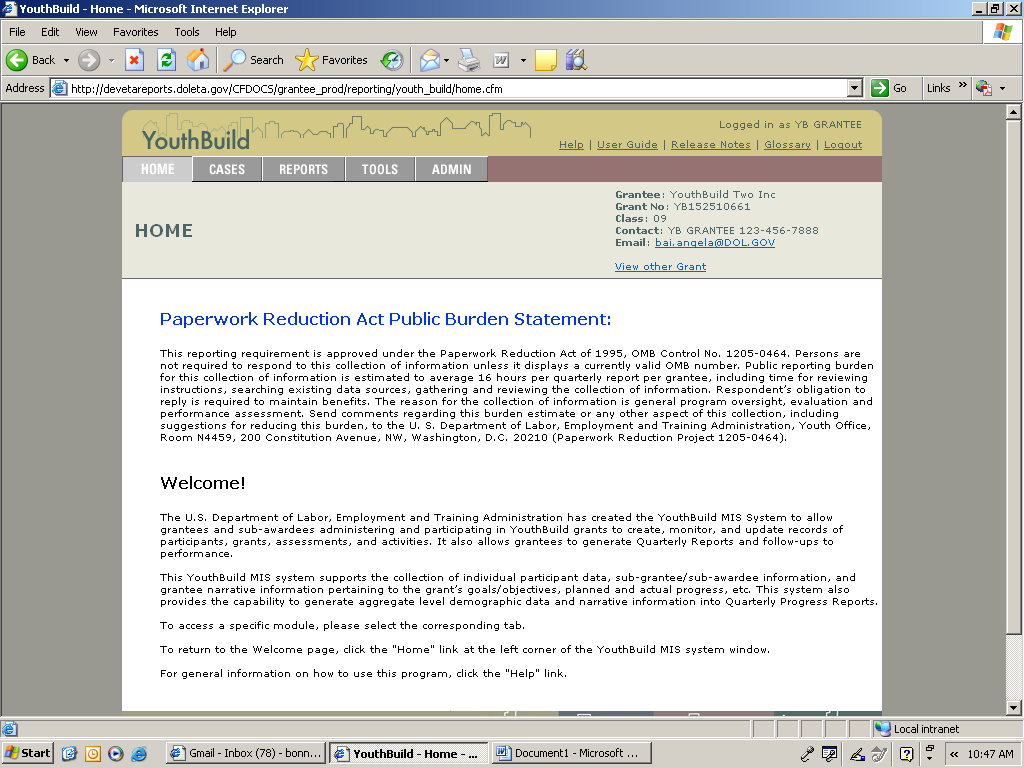Launch Internet Explorer from Quick Launch
This screenshot has width=1024, height=768.
139,754
